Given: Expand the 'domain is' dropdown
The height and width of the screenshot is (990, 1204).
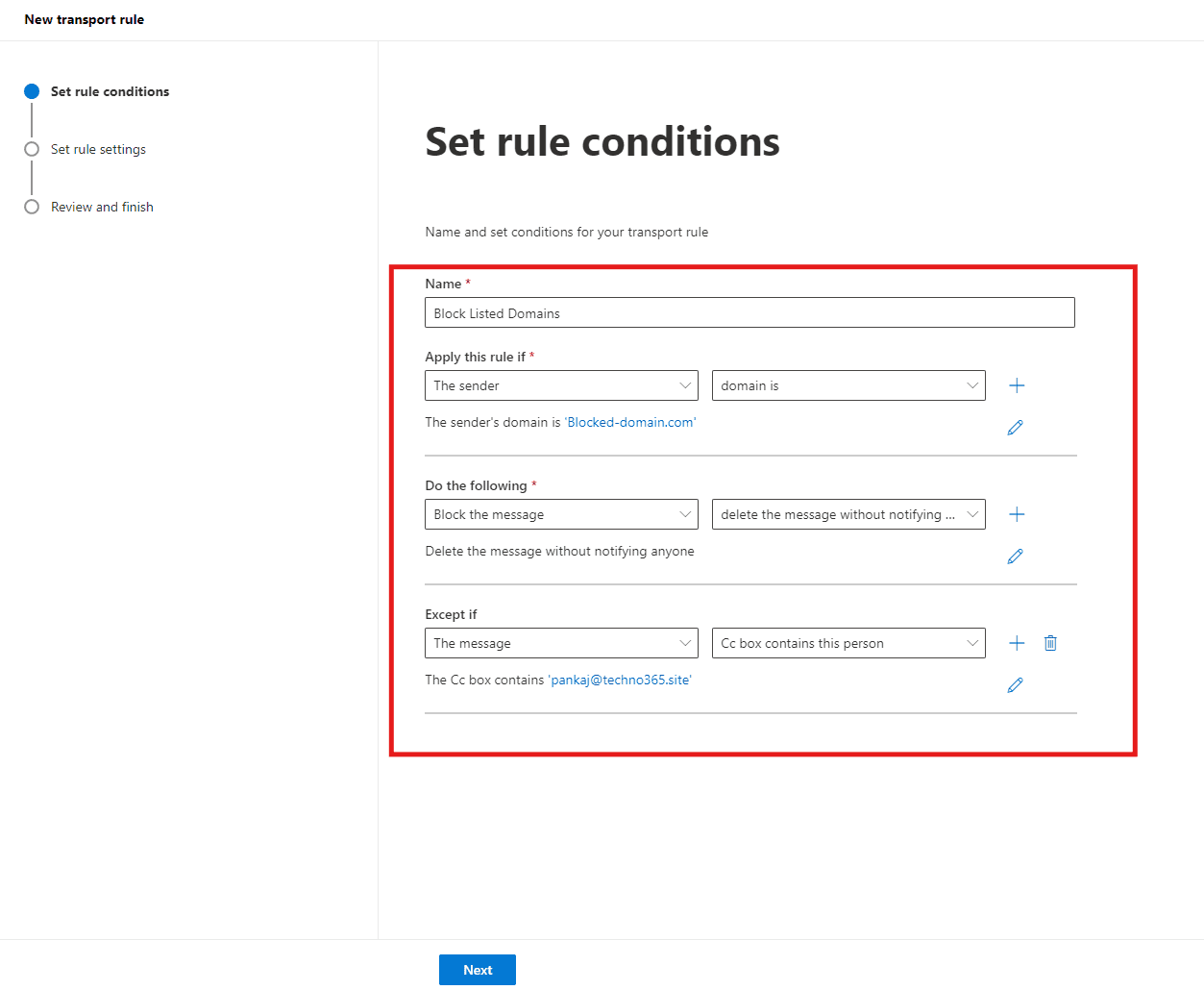Looking at the screenshot, I should (x=848, y=385).
